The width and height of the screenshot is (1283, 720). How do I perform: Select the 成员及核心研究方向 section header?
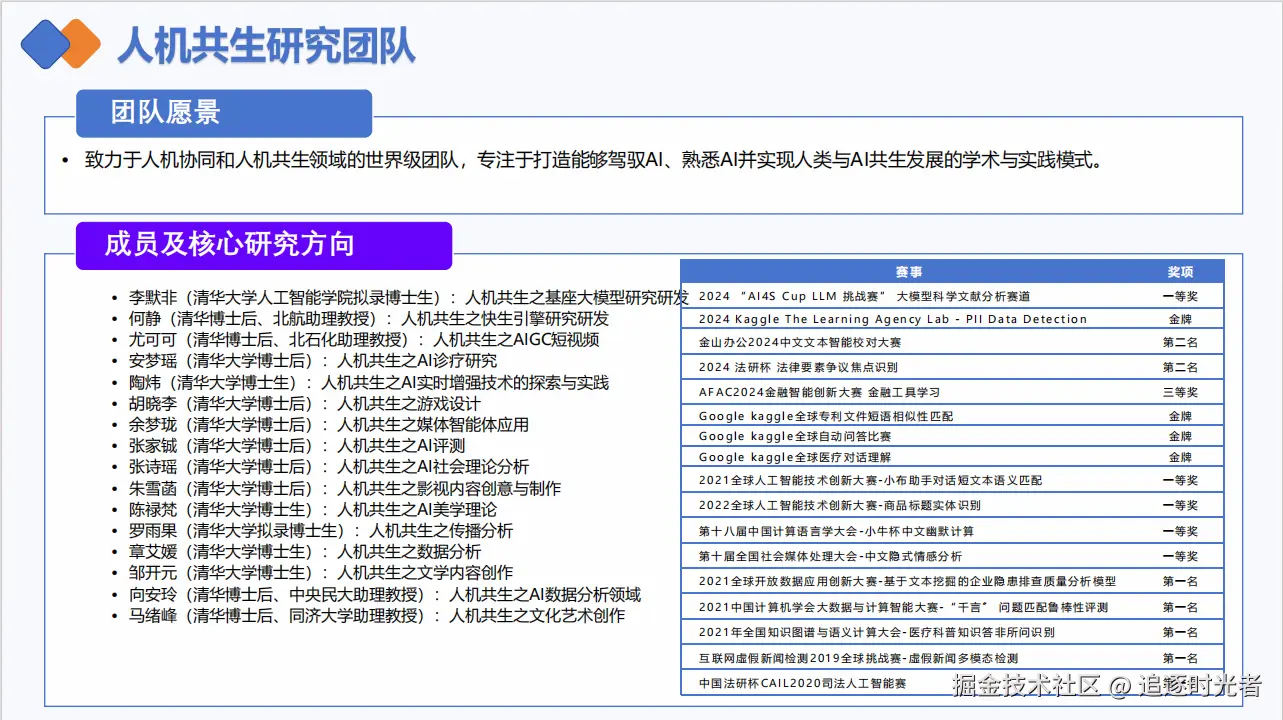pyautogui.click(x=264, y=245)
